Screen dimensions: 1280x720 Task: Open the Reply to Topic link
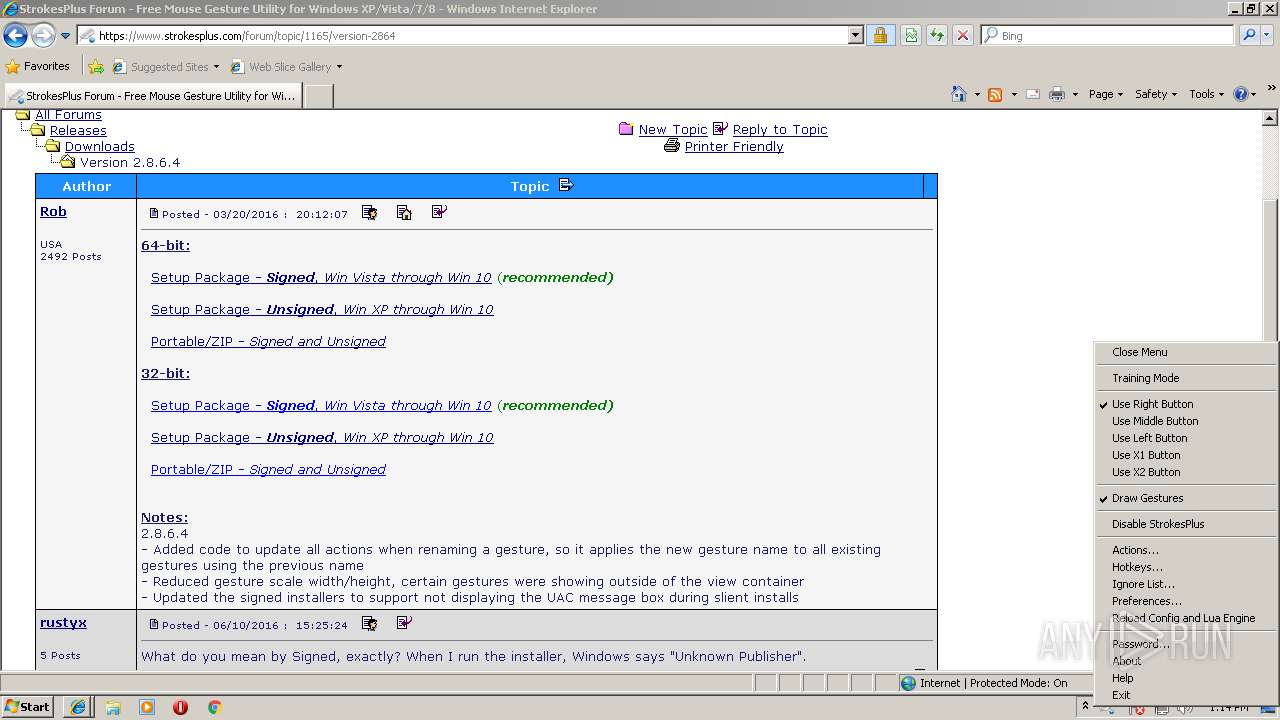click(x=780, y=129)
